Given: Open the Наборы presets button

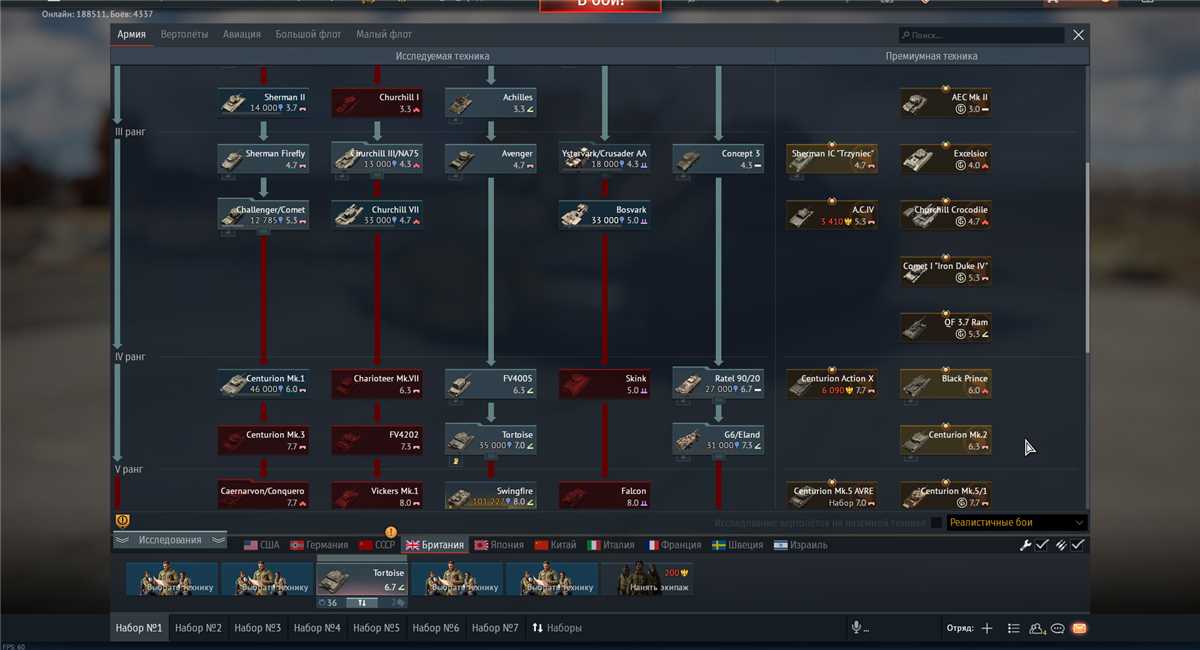Looking at the screenshot, I should [x=558, y=628].
